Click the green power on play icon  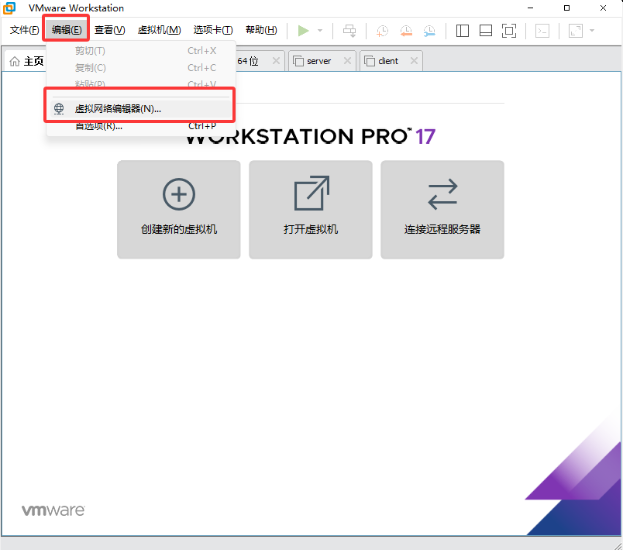coord(303,30)
